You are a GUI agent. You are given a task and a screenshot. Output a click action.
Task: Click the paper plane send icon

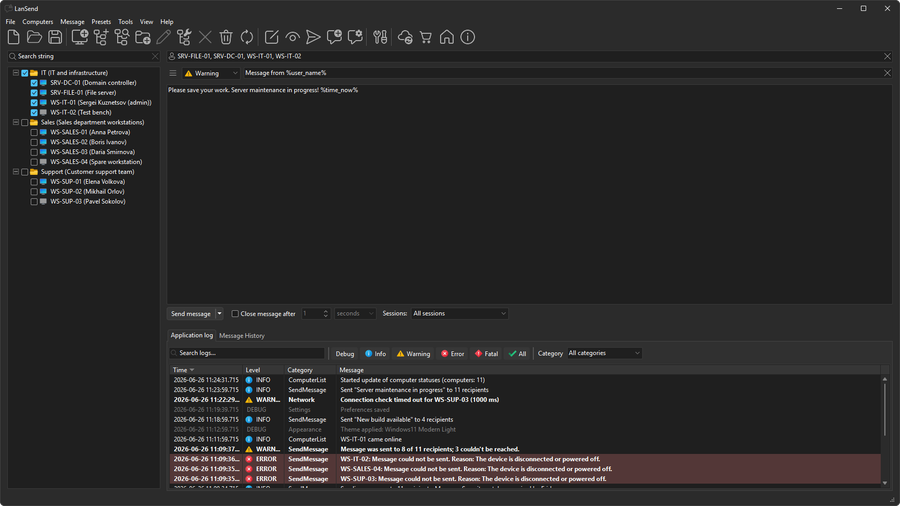(313, 37)
